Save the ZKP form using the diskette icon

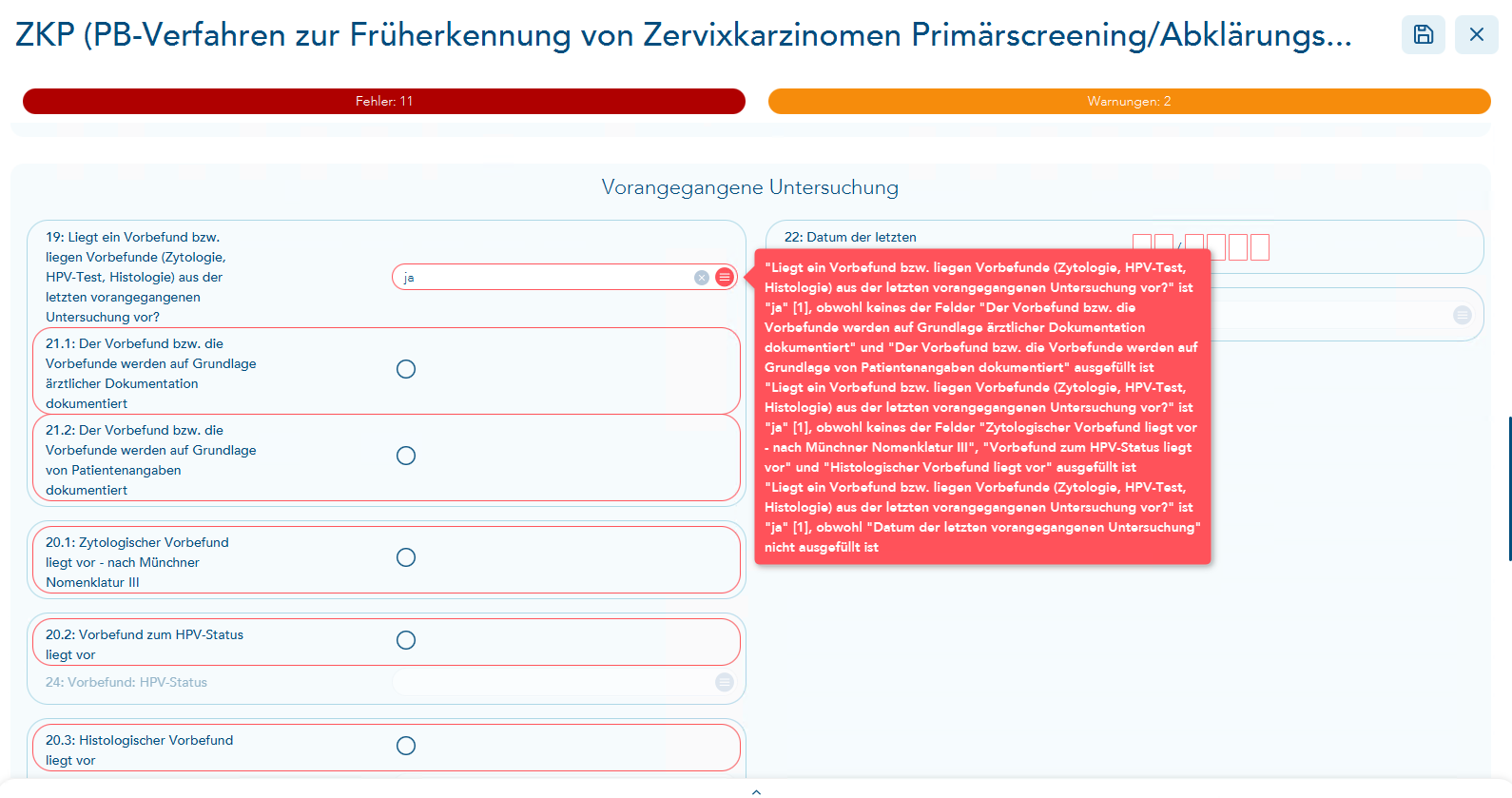click(1423, 34)
